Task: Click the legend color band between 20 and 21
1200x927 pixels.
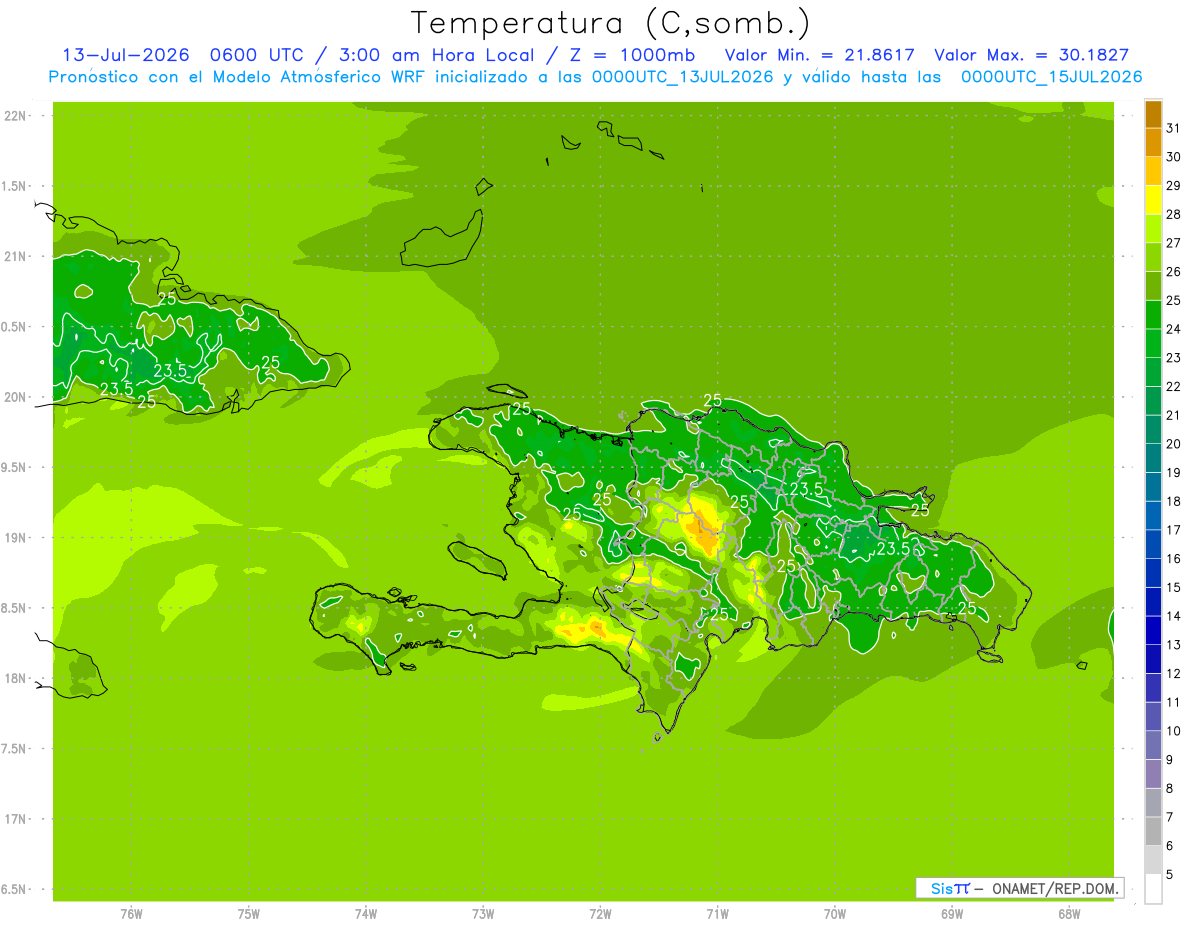Action: point(1153,430)
